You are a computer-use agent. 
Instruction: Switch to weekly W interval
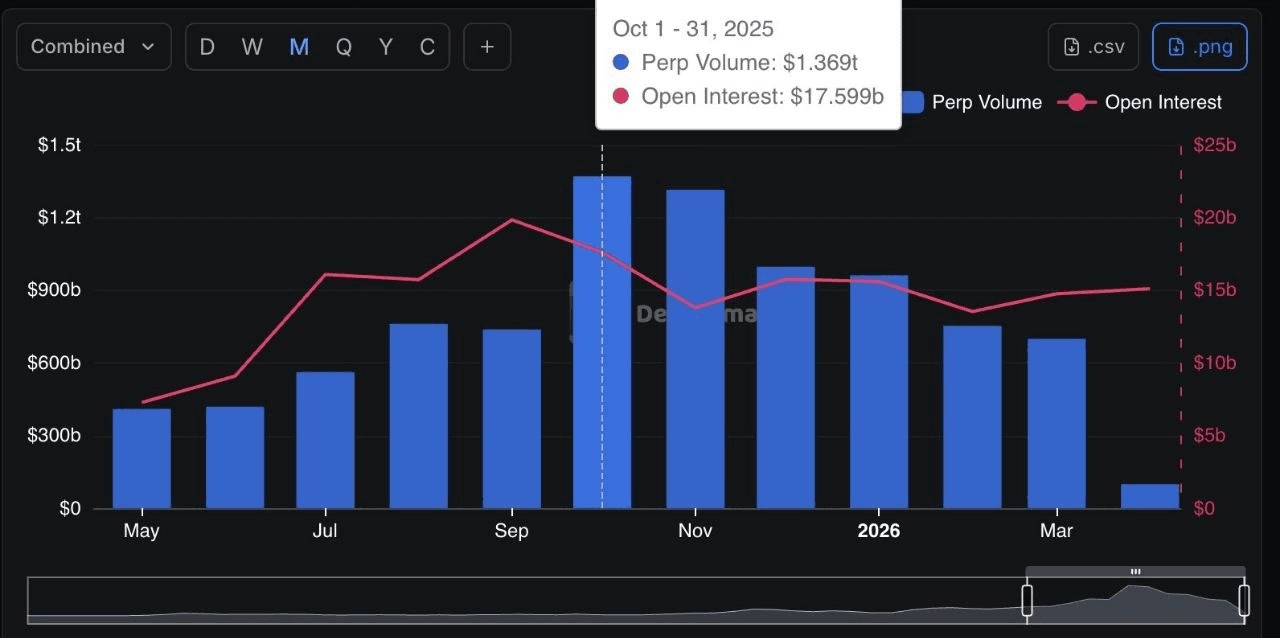point(252,47)
